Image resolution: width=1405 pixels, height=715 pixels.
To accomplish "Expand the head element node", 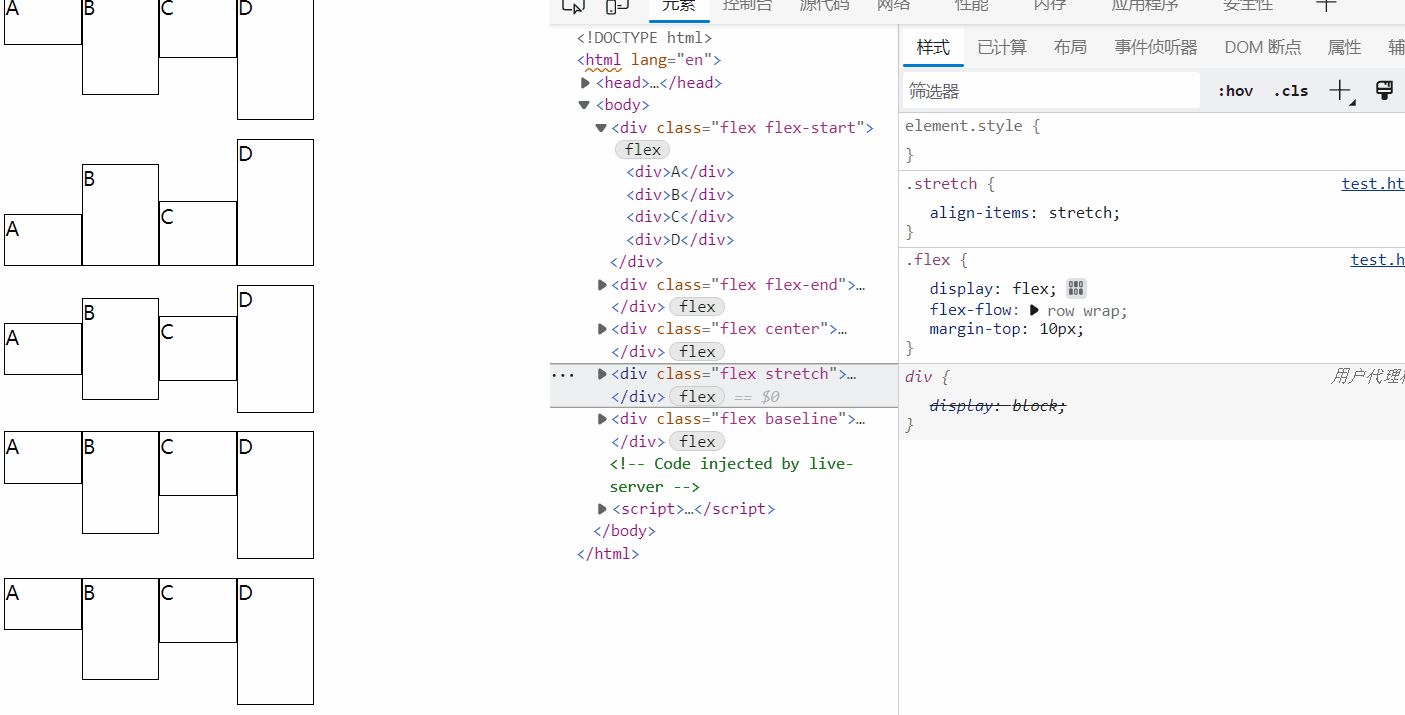I will [x=585, y=83].
